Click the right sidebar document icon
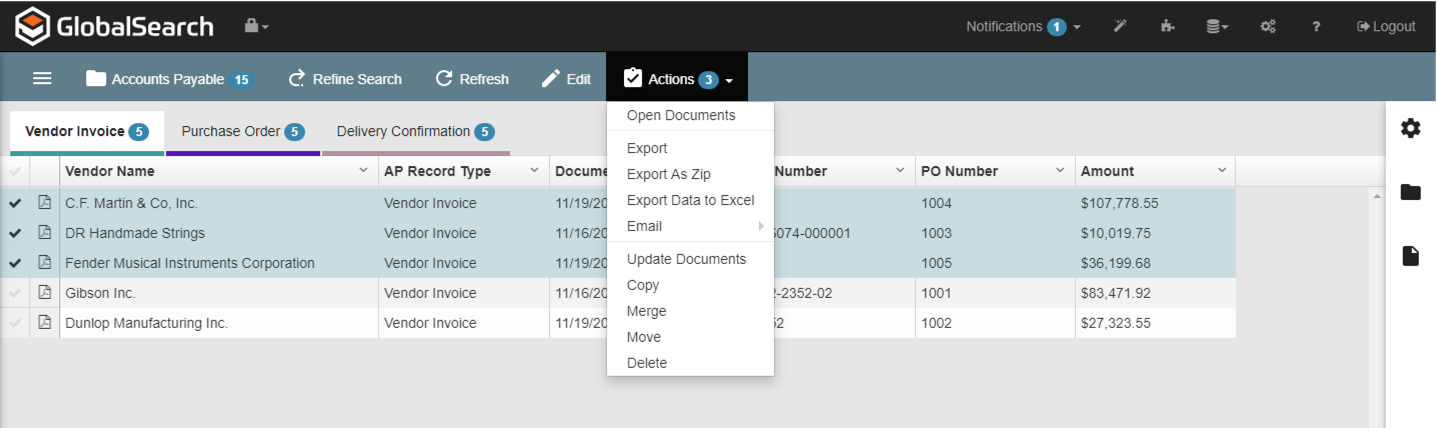 (x=1410, y=257)
